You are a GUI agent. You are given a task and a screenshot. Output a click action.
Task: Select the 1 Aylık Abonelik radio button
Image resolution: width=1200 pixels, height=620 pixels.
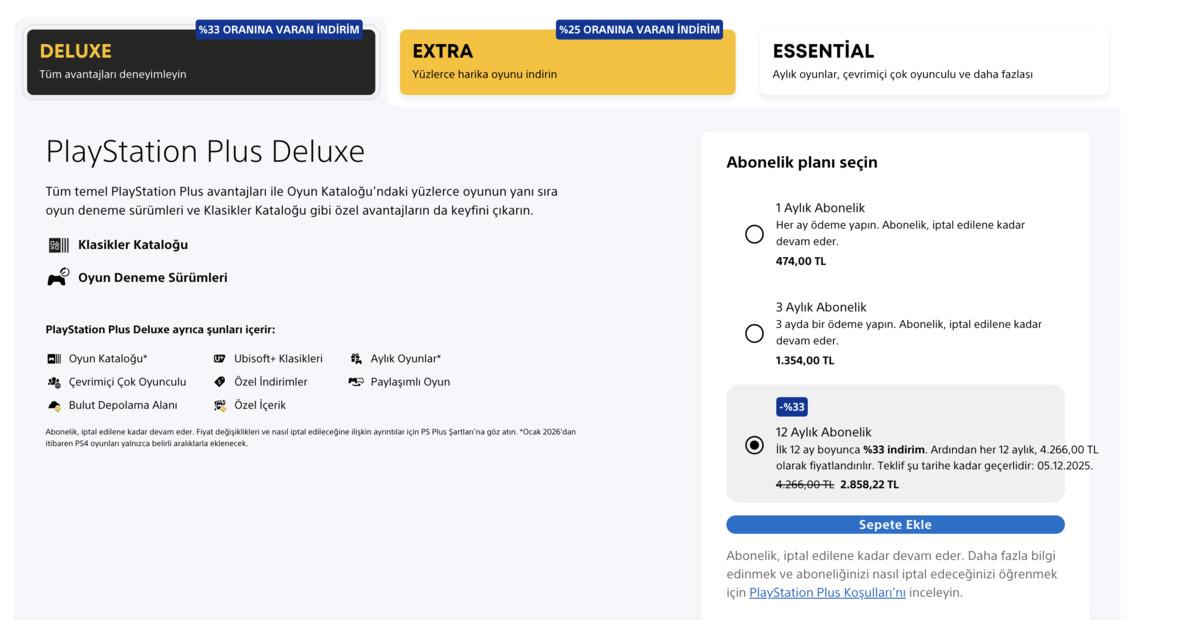(755, 234)
